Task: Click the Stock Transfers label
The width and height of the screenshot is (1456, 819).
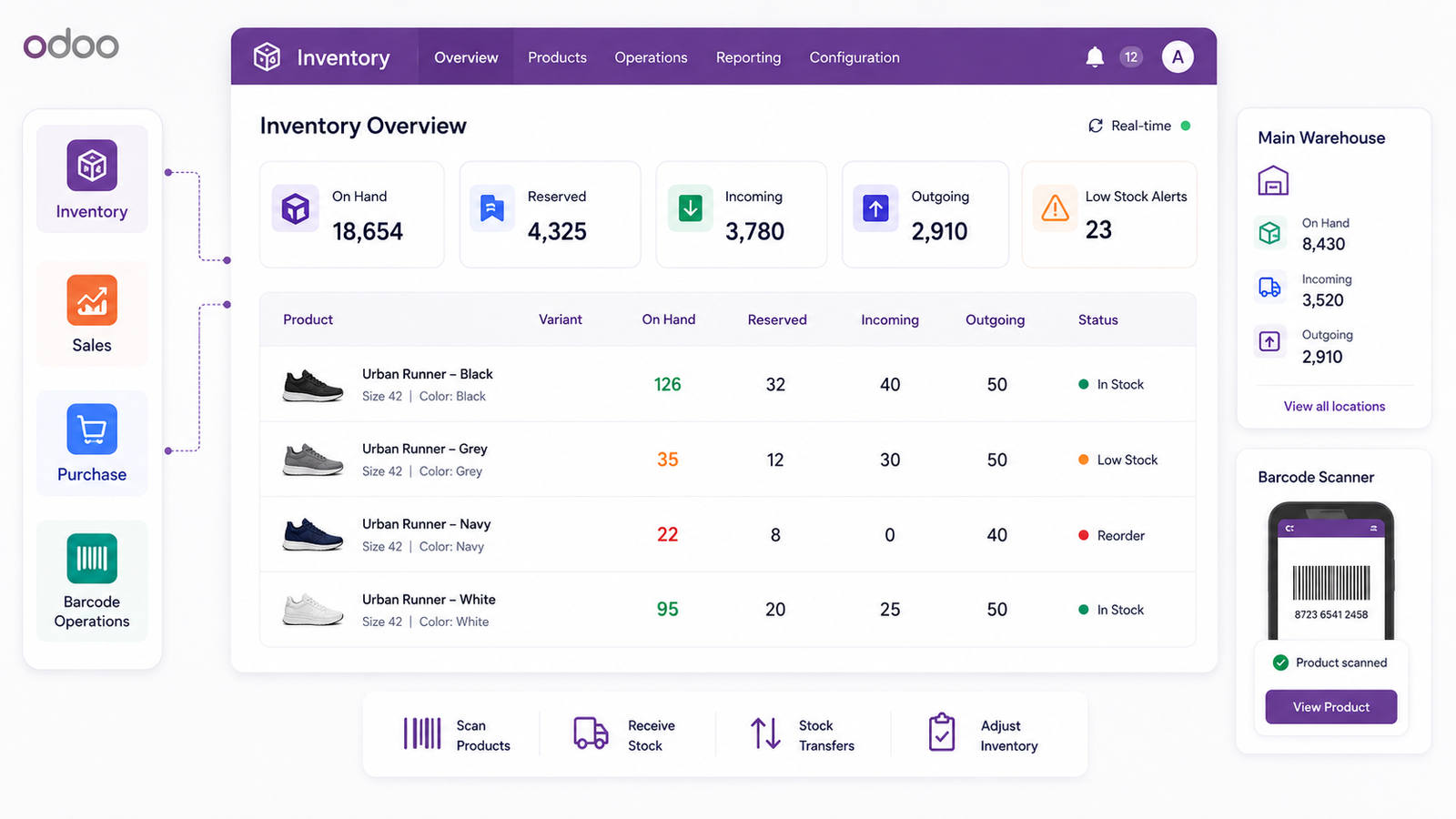Action: pyautogui.click(x=826, y=735)
